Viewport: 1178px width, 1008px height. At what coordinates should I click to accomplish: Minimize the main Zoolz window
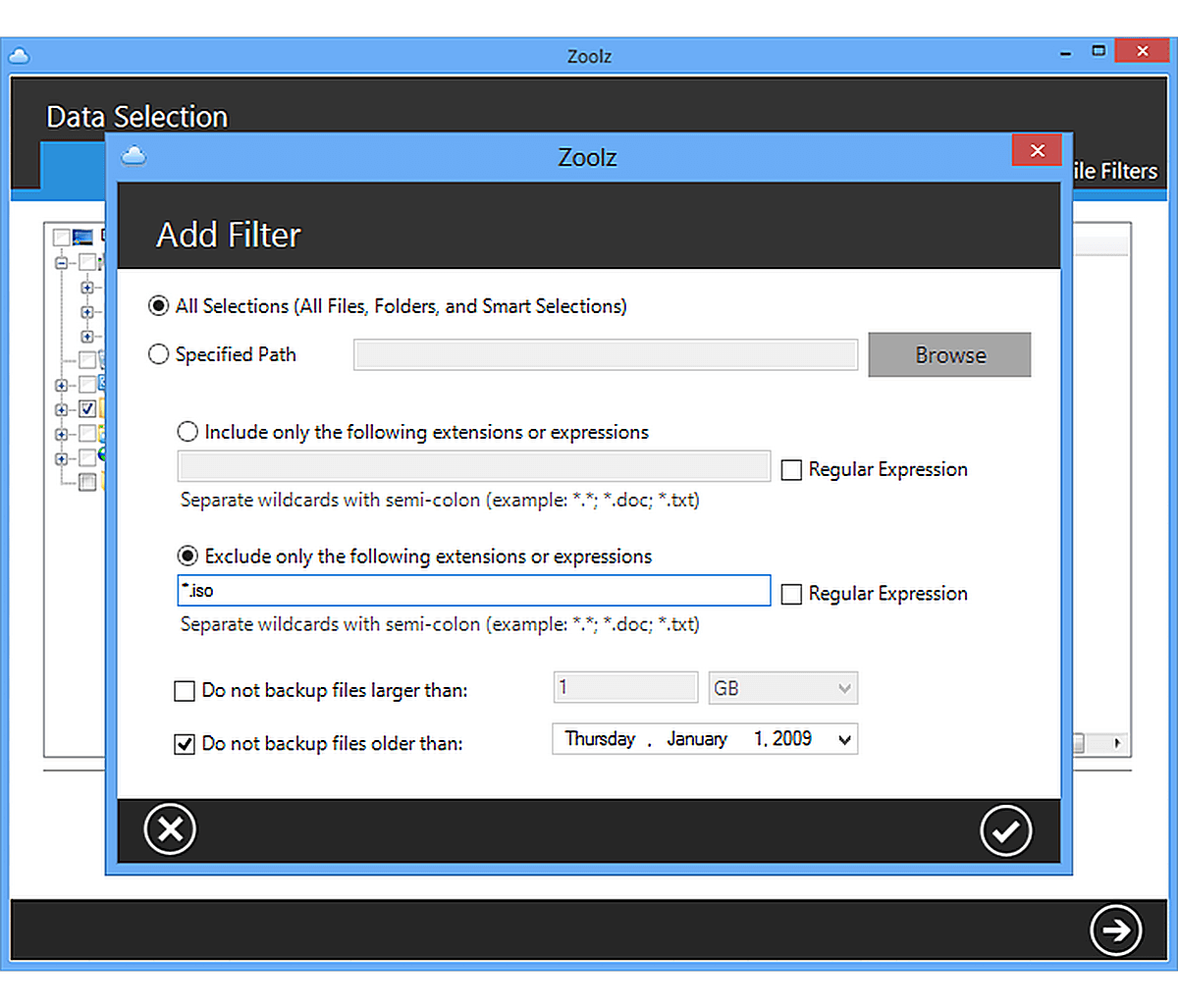coord(1066,53)
